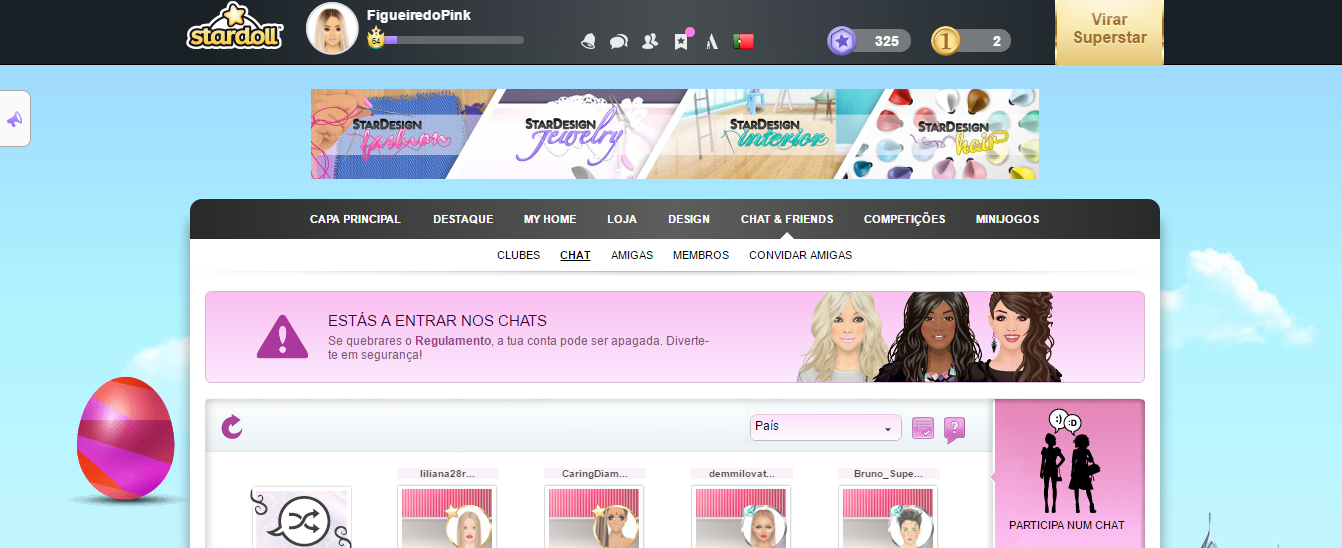Click the username FigueiredoPink

(419, 15)
